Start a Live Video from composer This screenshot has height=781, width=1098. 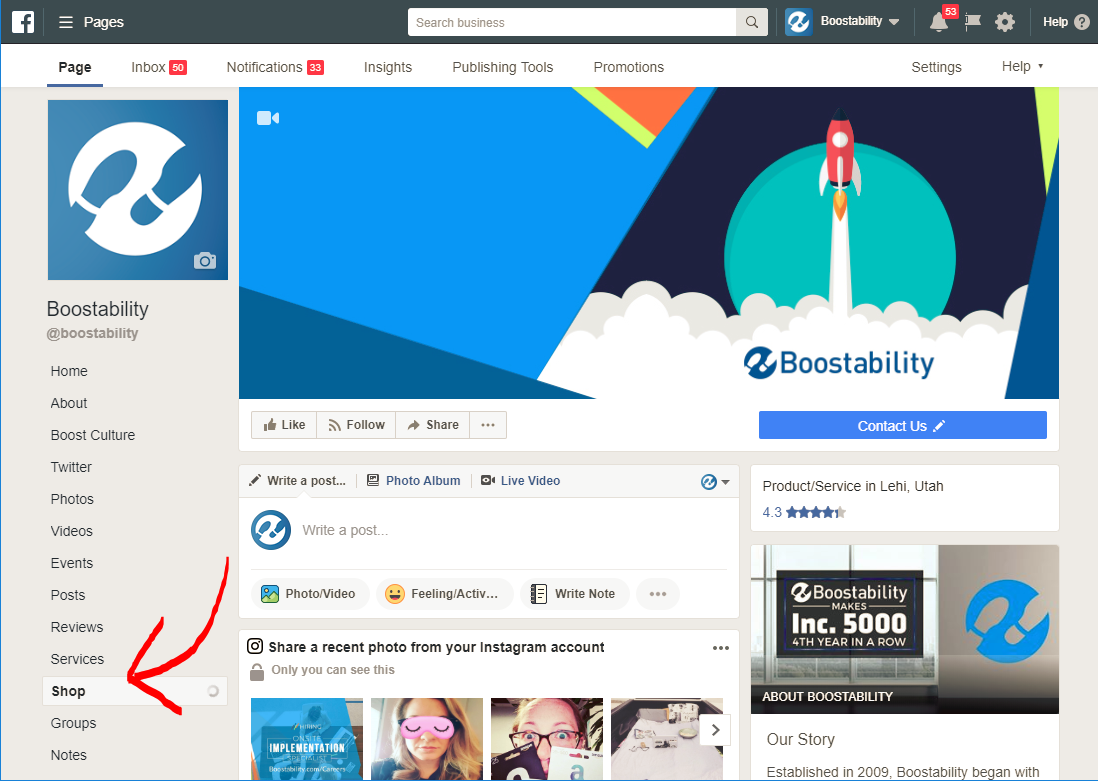tap(520, 481)
